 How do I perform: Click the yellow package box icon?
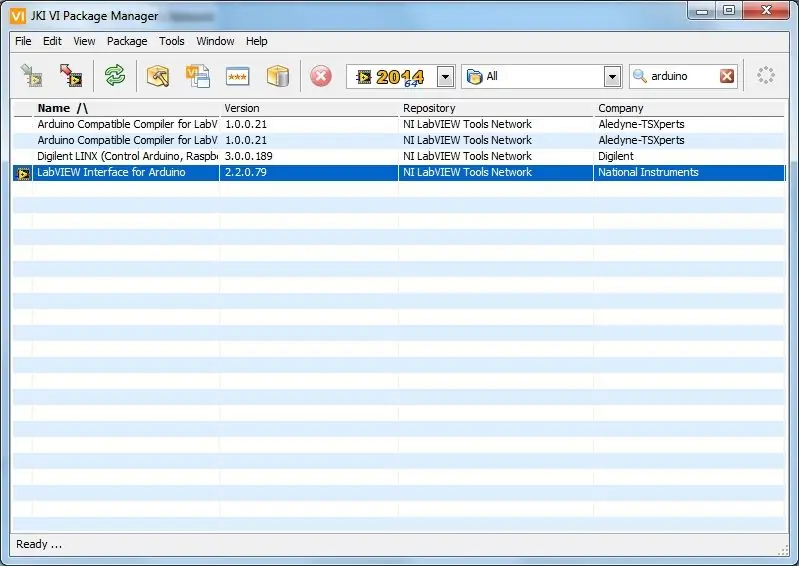(278, 76)
